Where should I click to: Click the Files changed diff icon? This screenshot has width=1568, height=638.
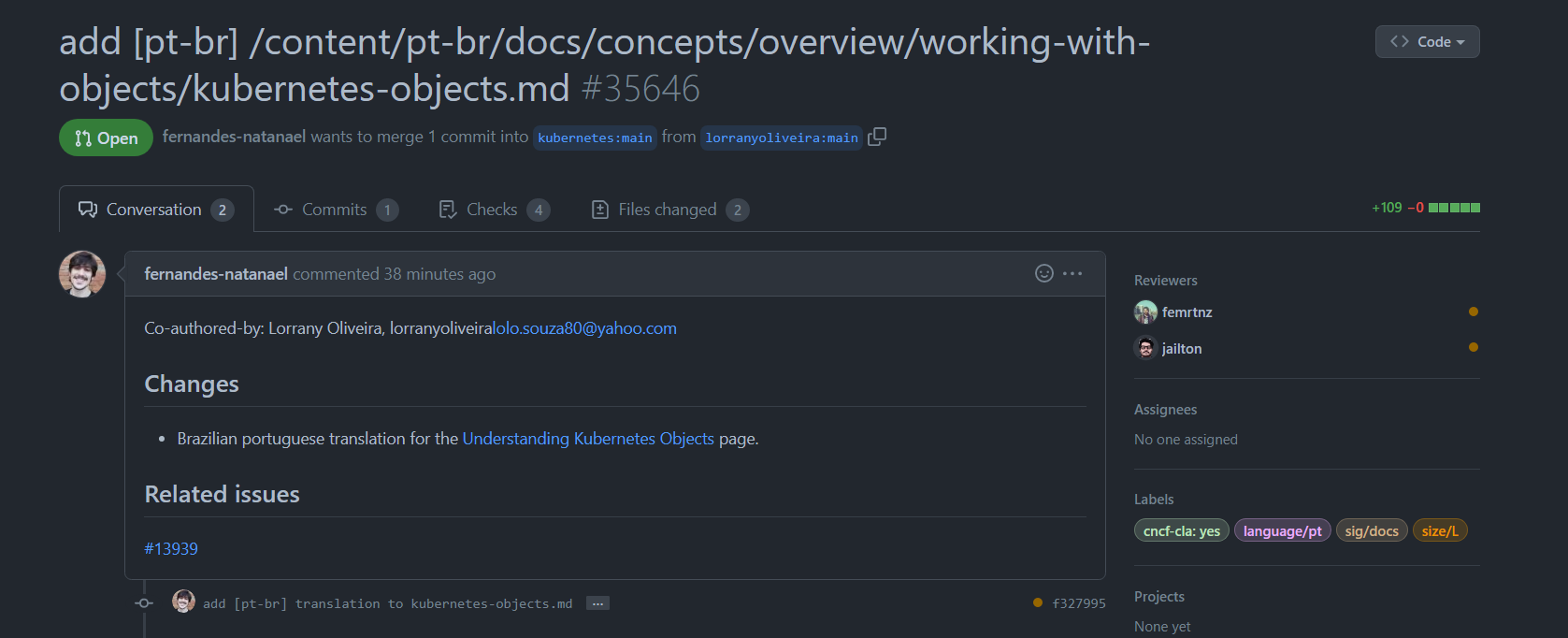coord(600,210)
